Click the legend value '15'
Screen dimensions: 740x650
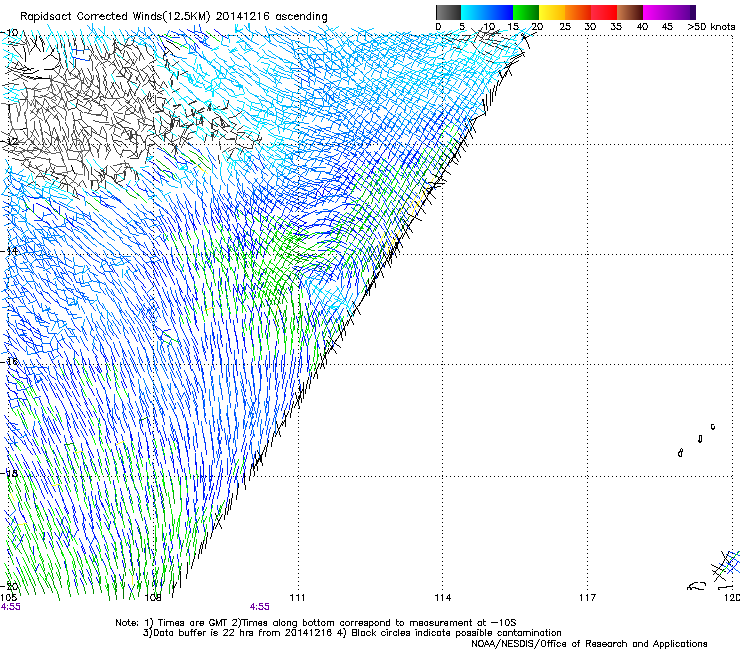coord(513,26)
